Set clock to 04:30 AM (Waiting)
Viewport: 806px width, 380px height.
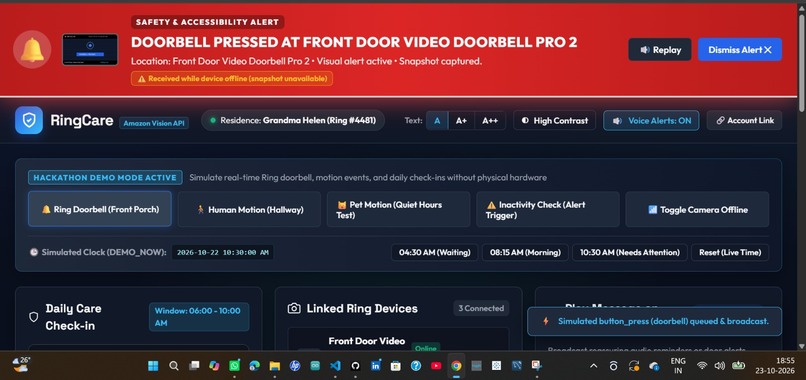click(x=434, y=252)
